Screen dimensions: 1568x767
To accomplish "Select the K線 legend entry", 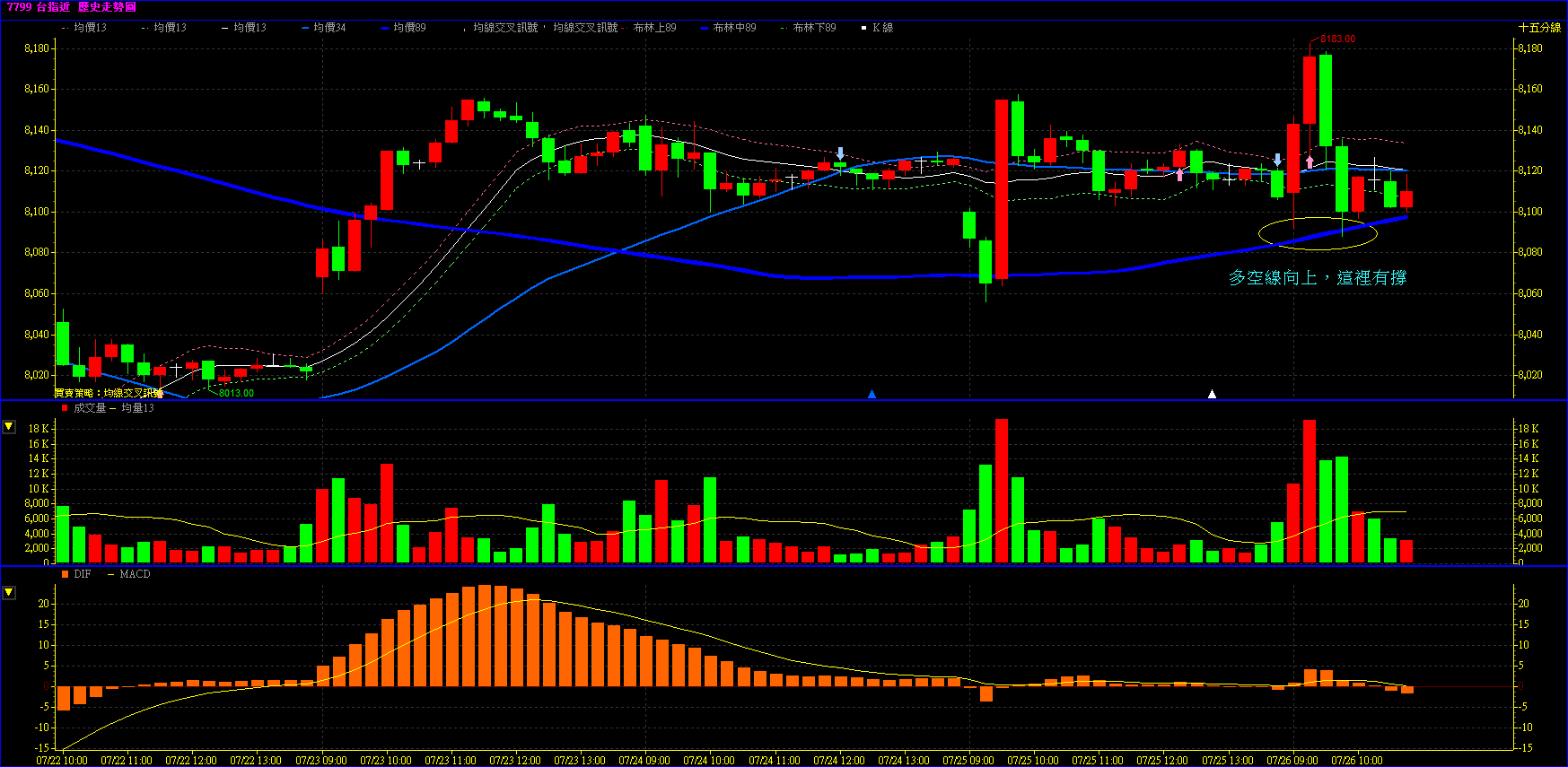I will (878, 28).
